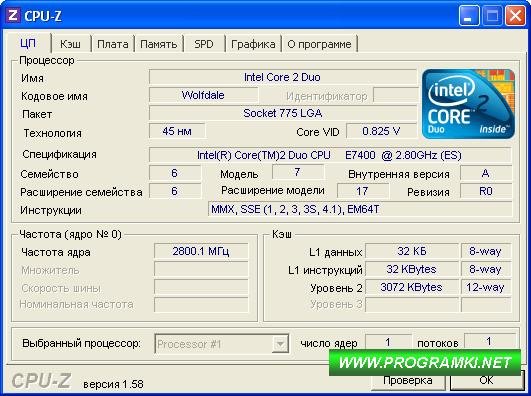Click the Частота ядра label
Screen dimensions: 531x396
click(56, 252)
